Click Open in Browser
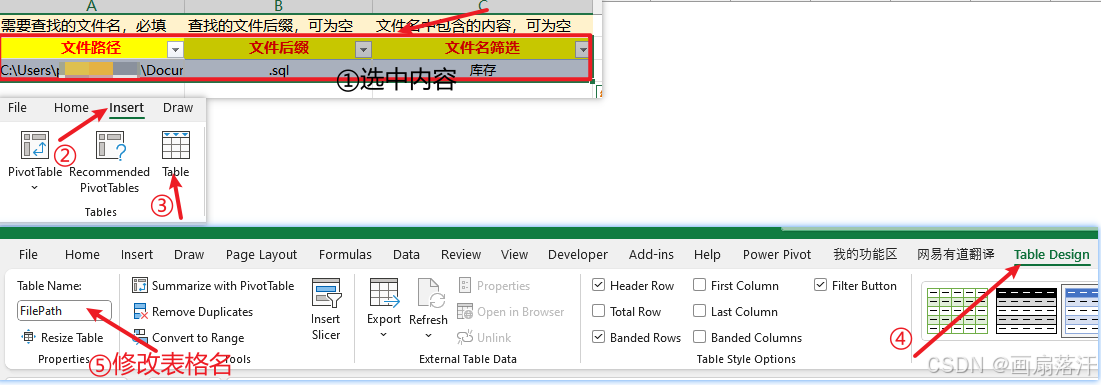This screenshot has width=1101, height=385. [x=511, y=311]
